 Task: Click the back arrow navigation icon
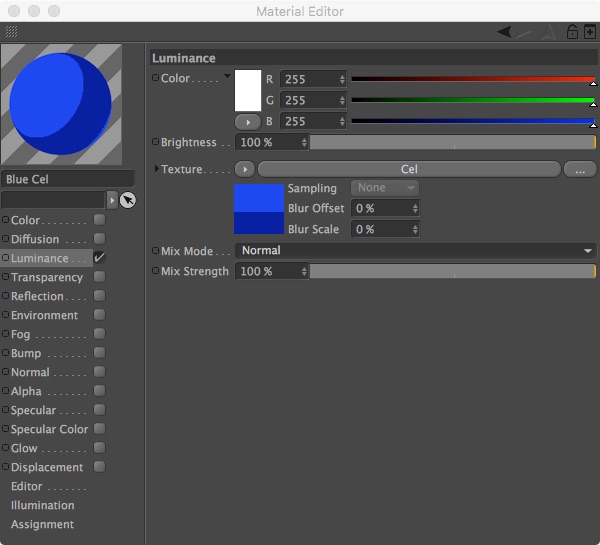point(504,32)
